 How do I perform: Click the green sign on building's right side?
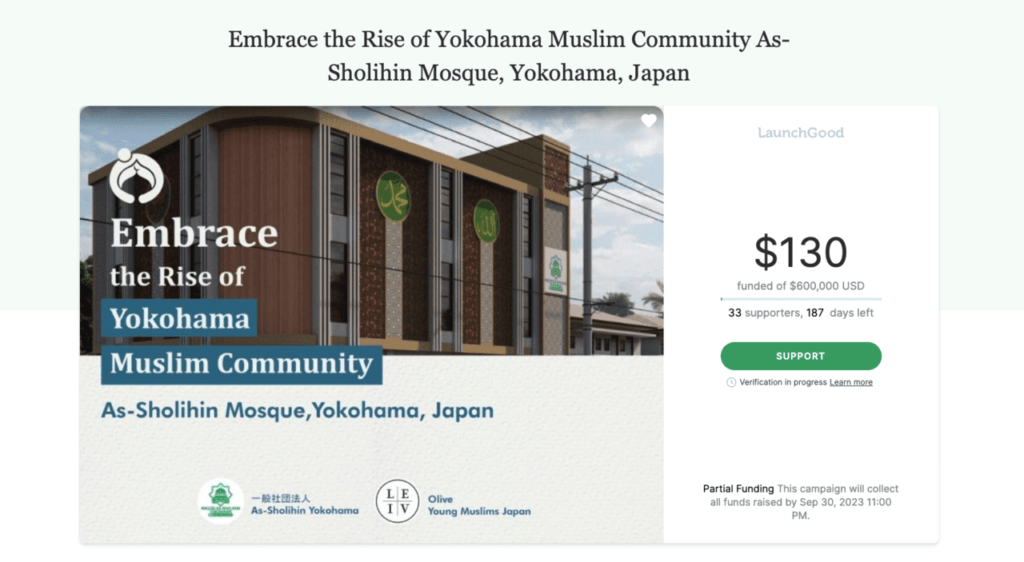pos(555,270)
